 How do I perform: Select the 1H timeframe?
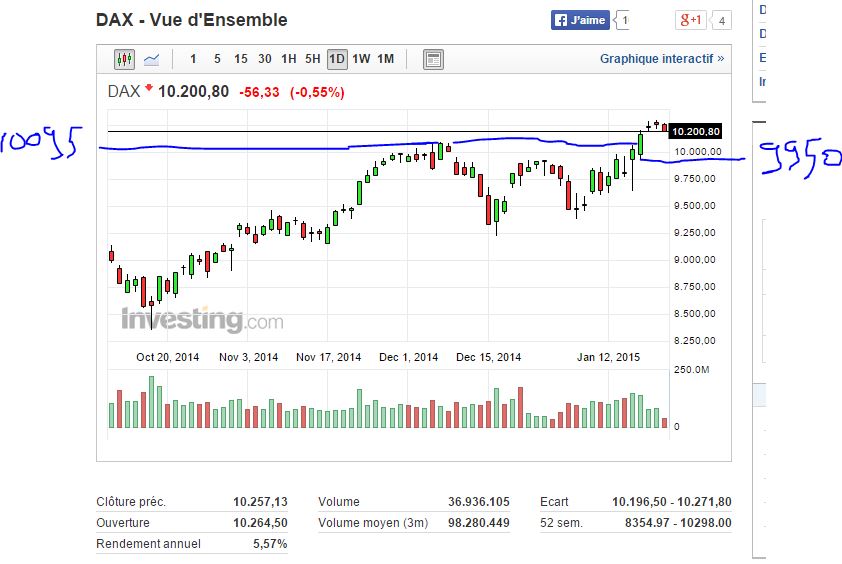(289, 59)
